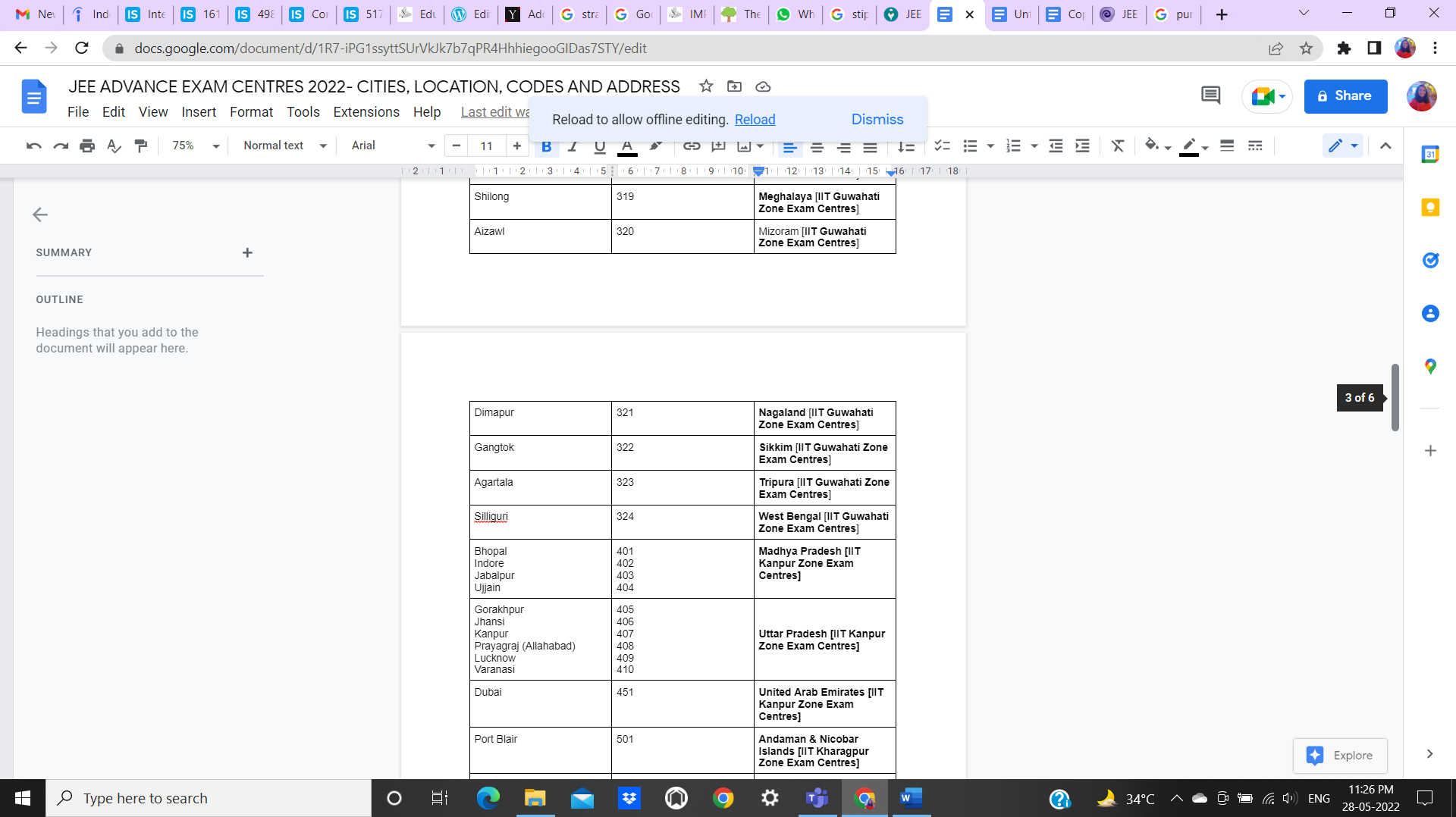Click the Clear formatting icon
Screen dimensions: 1456x817
[x=1117, y=146]
